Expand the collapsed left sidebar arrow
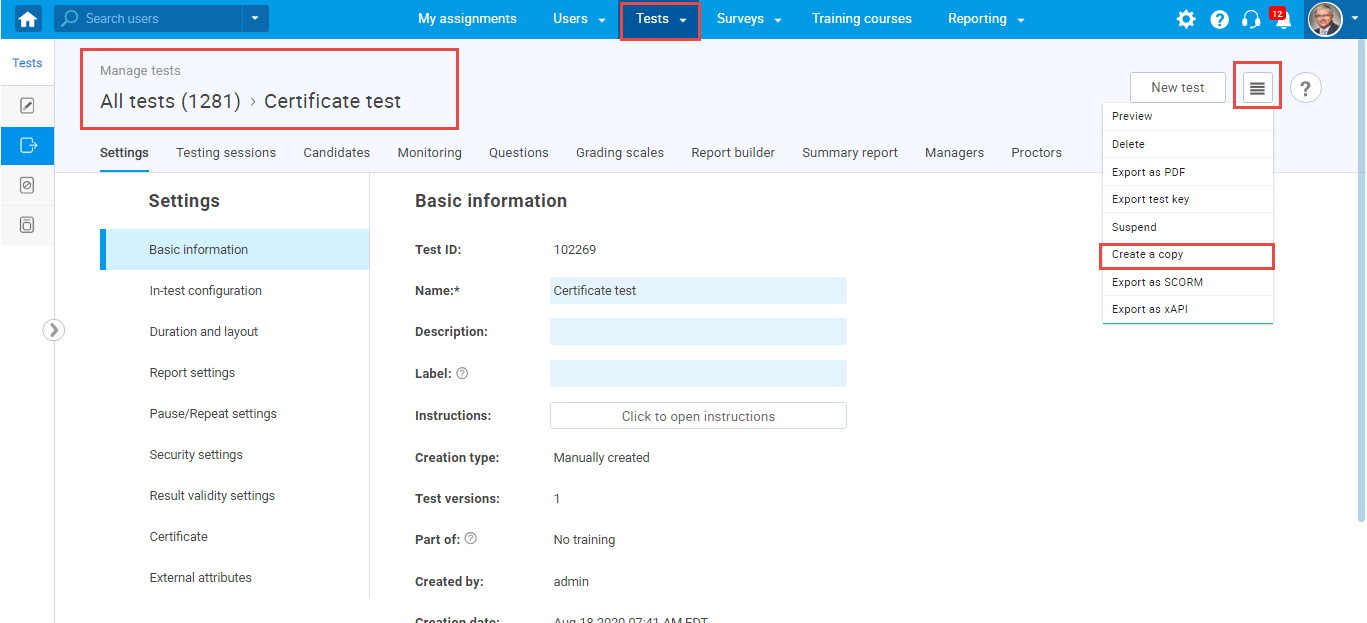The width and height of the screenshot is (1367, 623). [x=54, y=330]
